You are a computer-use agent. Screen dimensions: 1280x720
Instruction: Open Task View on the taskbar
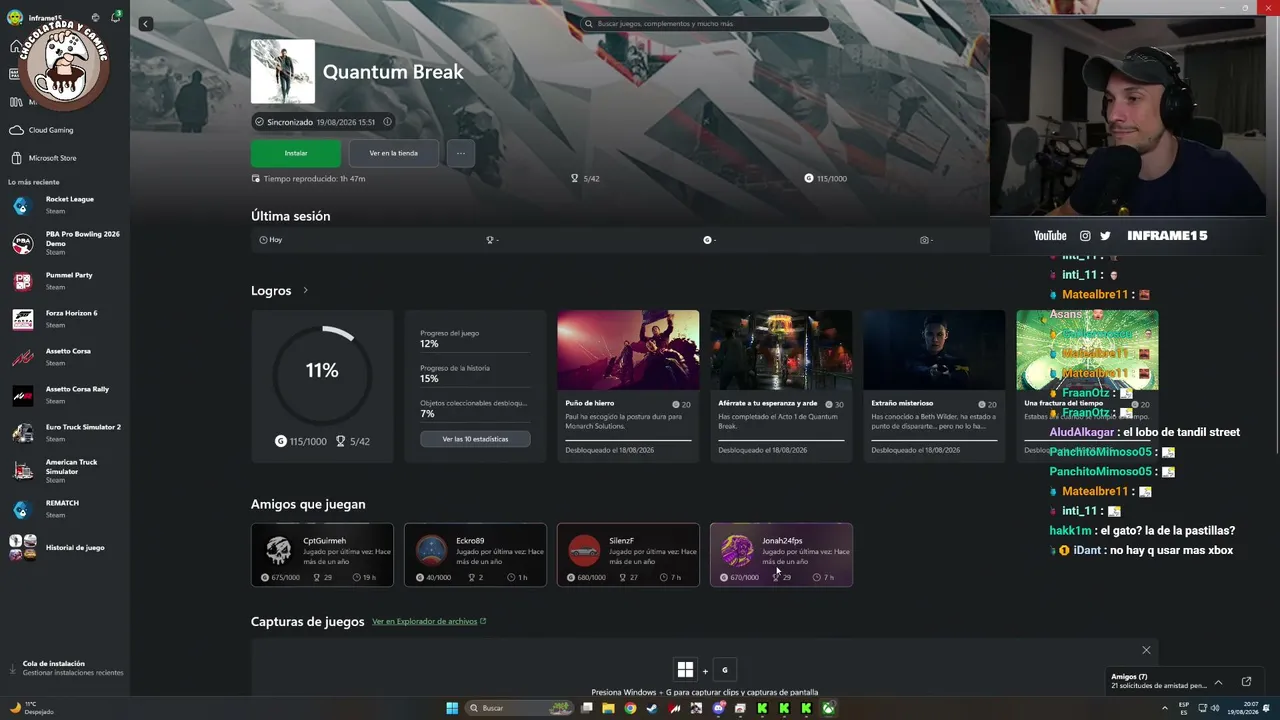click(x=587, y=708)
